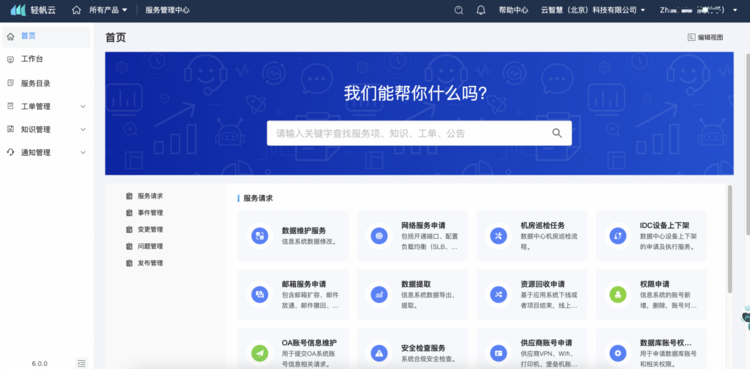Click the keyword search input field

pos(409,133)
